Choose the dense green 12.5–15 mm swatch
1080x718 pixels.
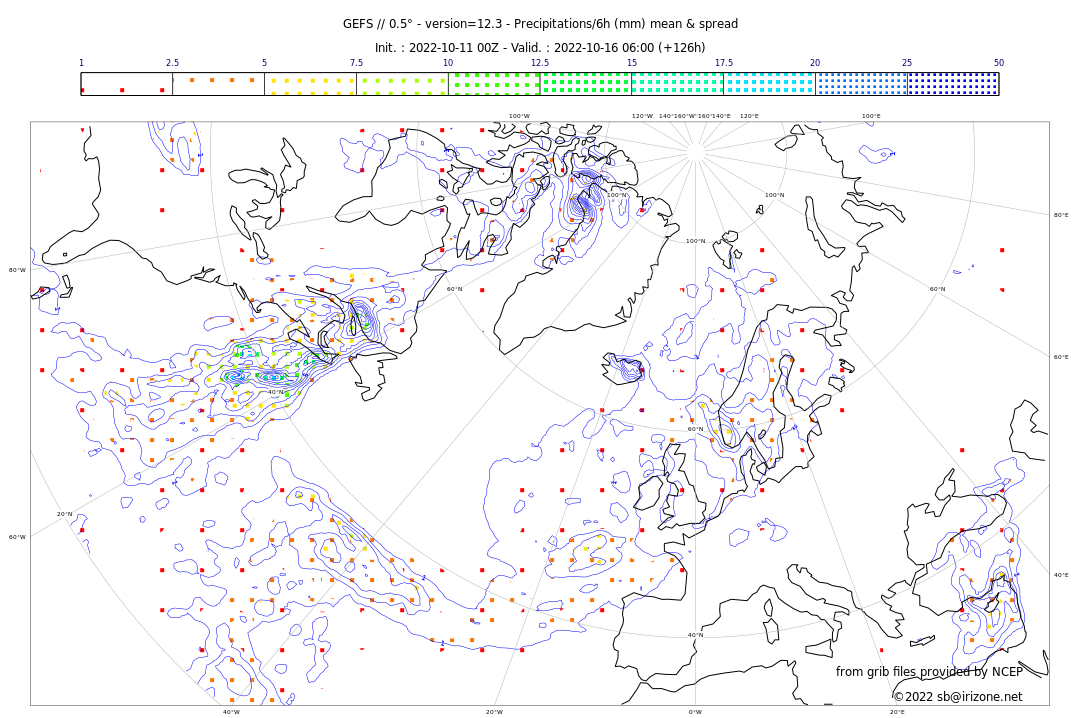point(585,84)
